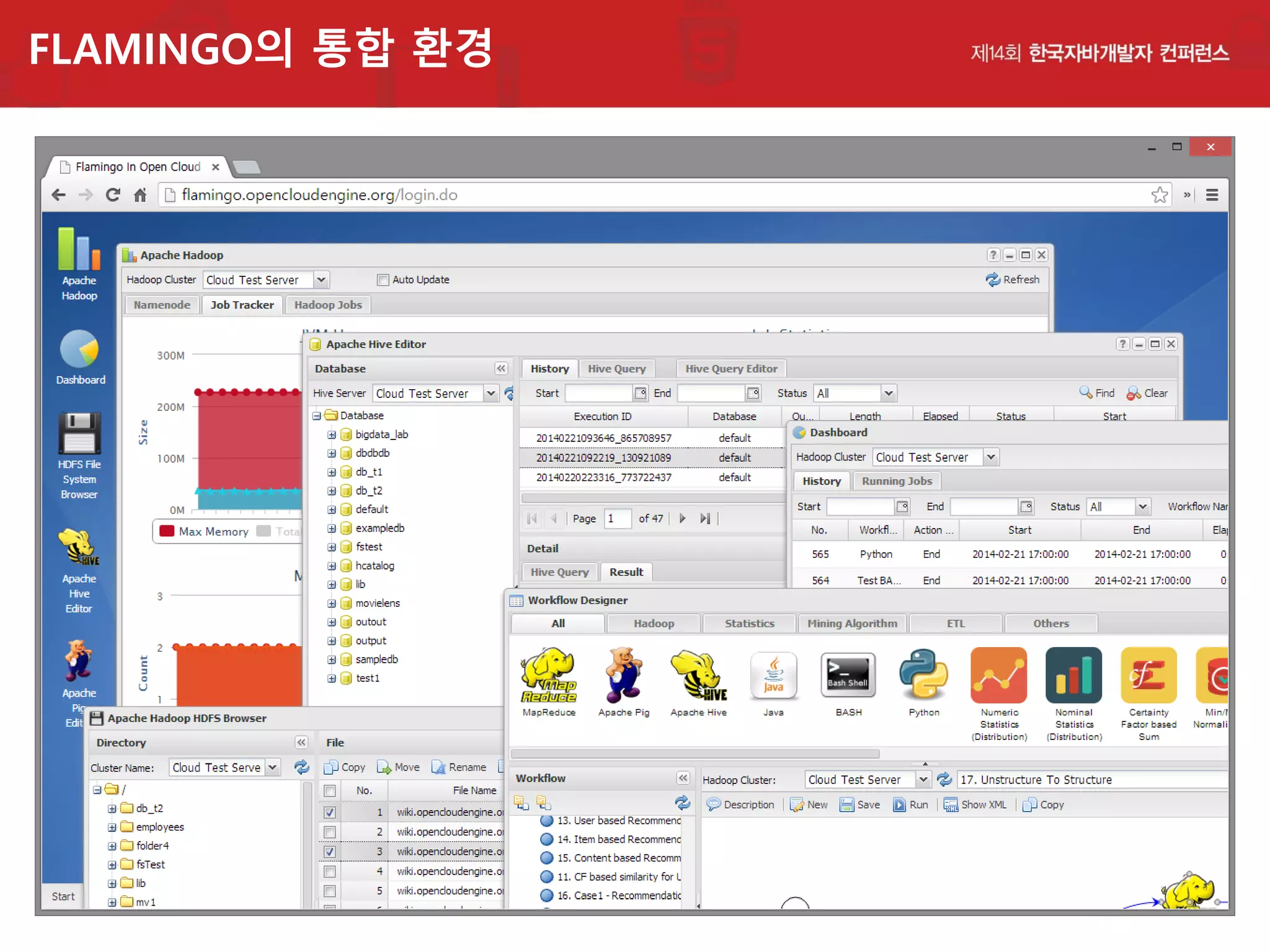Viewport: 1270px width, 952px height.
Task: Click the Move file button
Action: pos(398,767)
